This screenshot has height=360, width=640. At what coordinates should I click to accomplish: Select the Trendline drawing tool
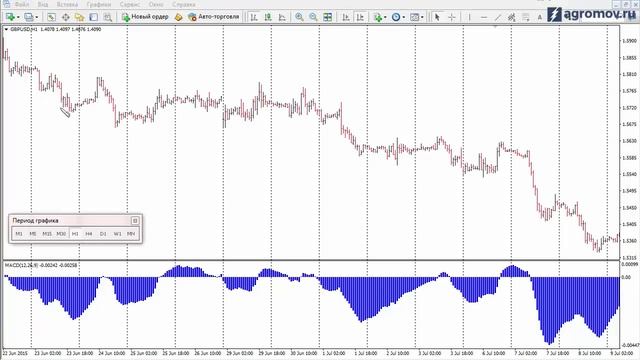point(498,17)
